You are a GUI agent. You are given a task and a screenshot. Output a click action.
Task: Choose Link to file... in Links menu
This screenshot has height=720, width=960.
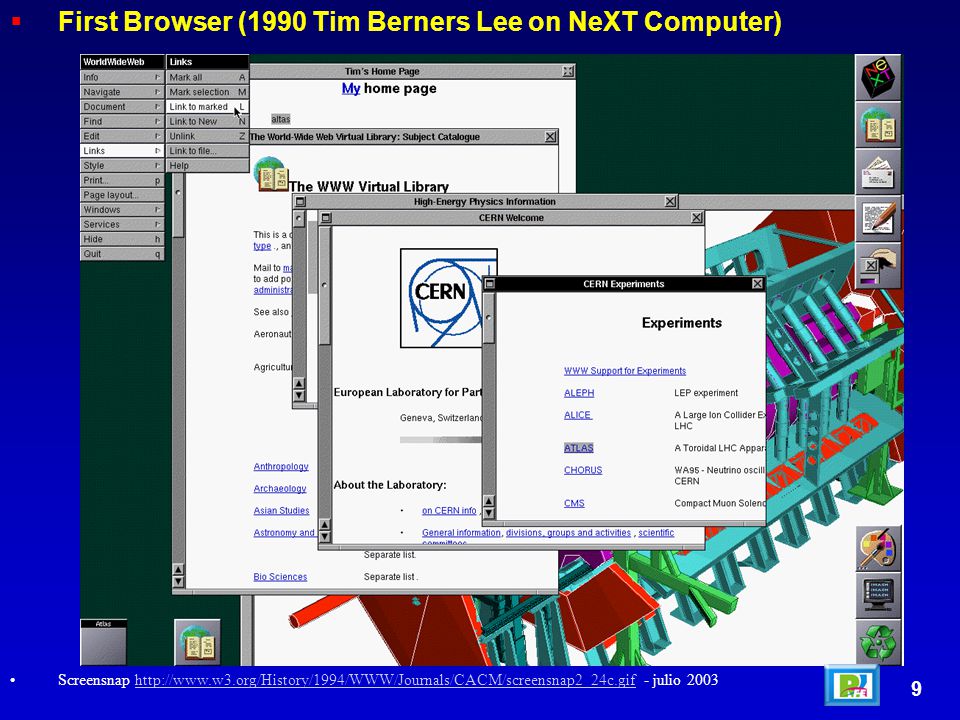click(x=208, y=151)
